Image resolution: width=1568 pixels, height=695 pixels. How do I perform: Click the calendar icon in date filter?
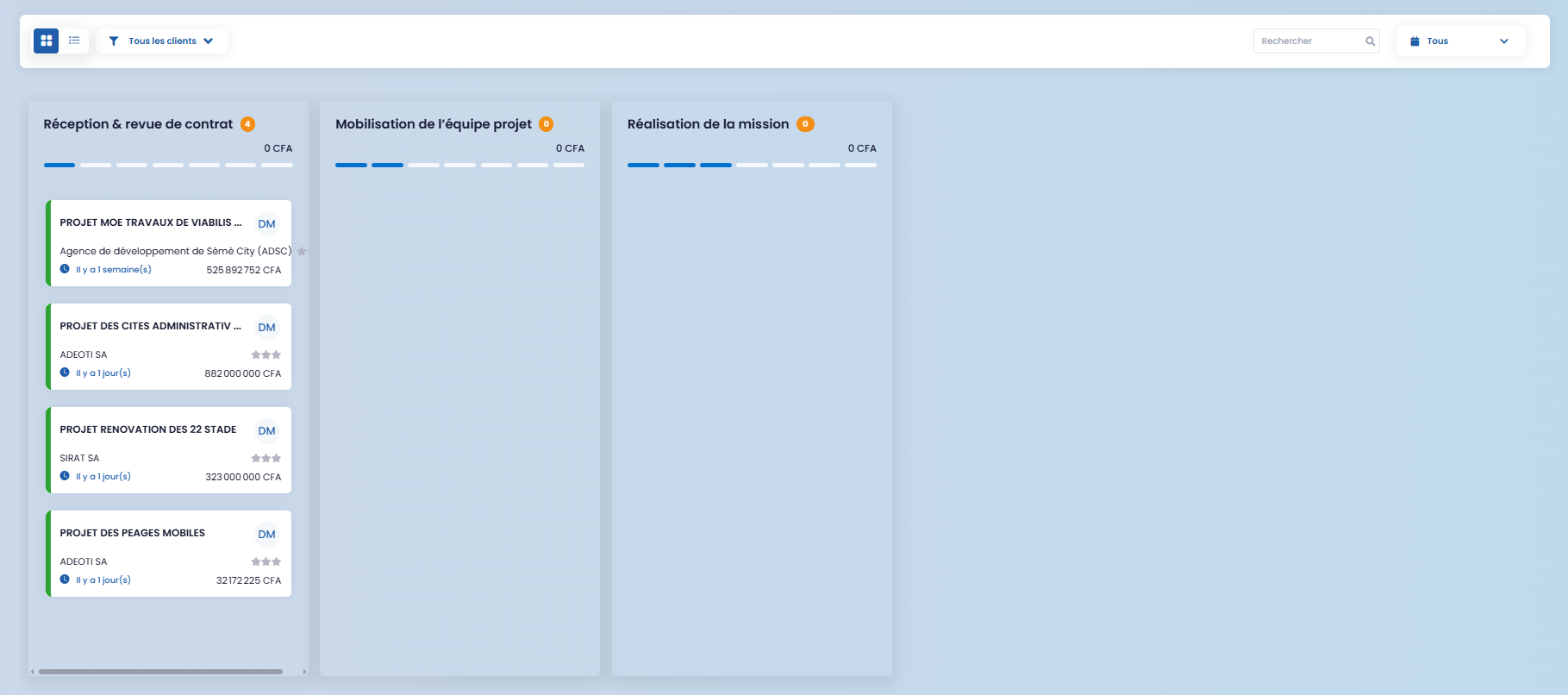(x=1415, y=41)
